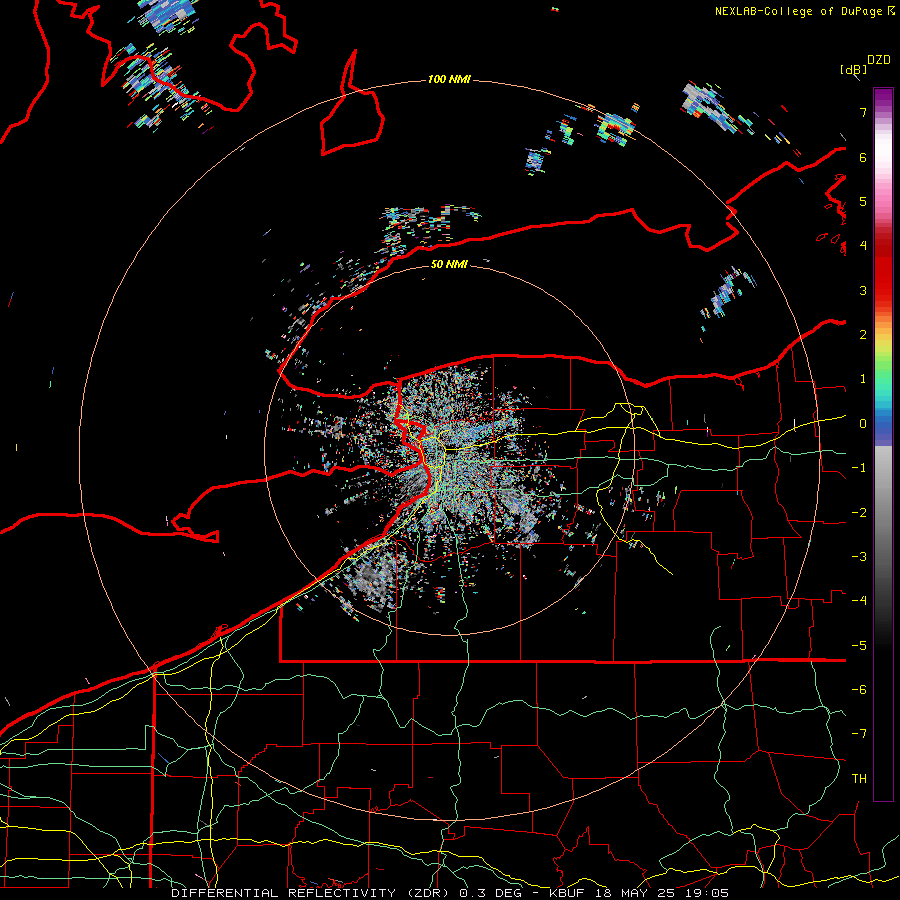Click the -4 tick on the color scale
The width and height of the screenshot is (900, 900).
(x=859, y=601)
